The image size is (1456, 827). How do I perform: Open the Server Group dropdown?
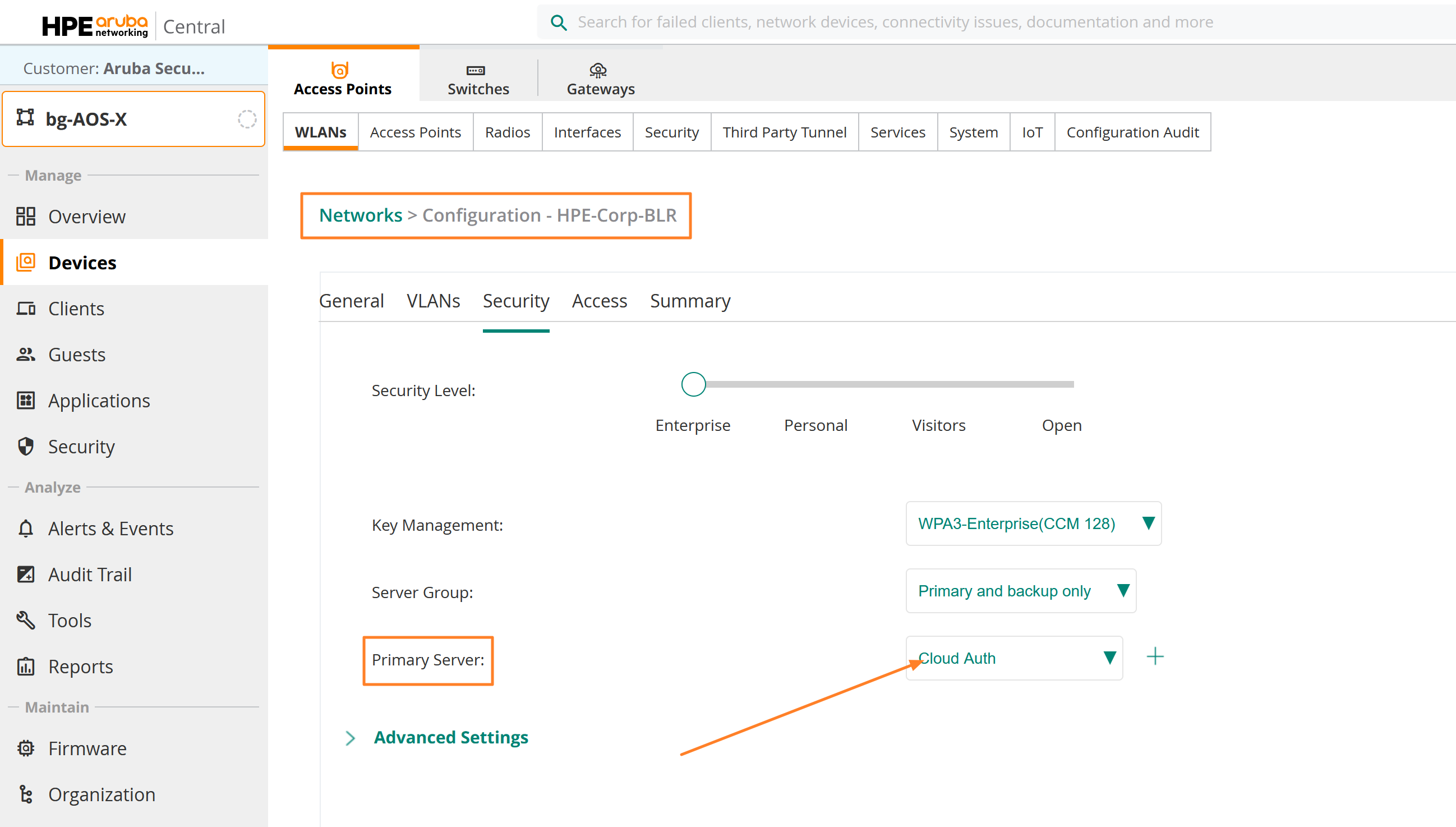(1021, 591)
